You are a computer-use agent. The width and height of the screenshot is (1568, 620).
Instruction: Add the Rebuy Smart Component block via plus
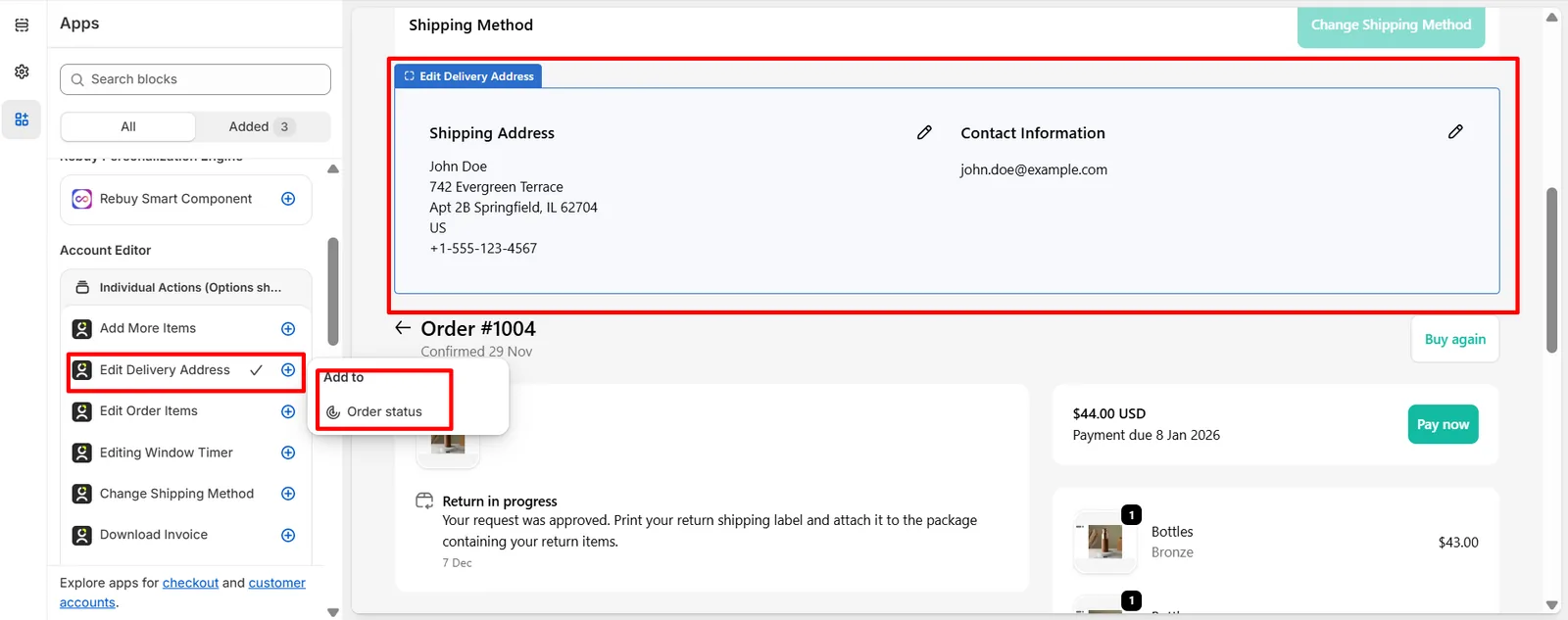(288, 199)
